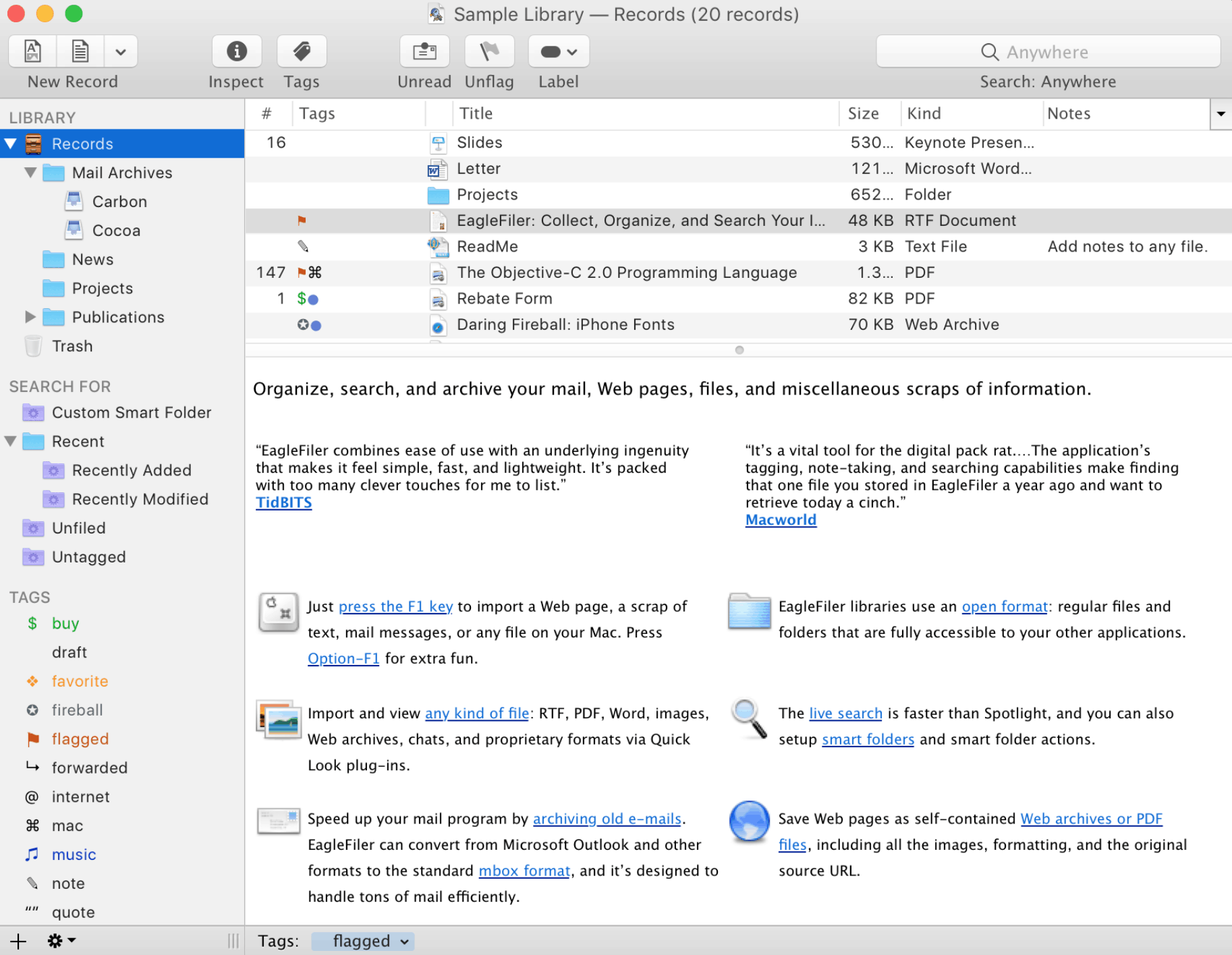This screenshot has width=1232, height=955.
Task: Click the New Record RTF document icon
Action: 32,51
